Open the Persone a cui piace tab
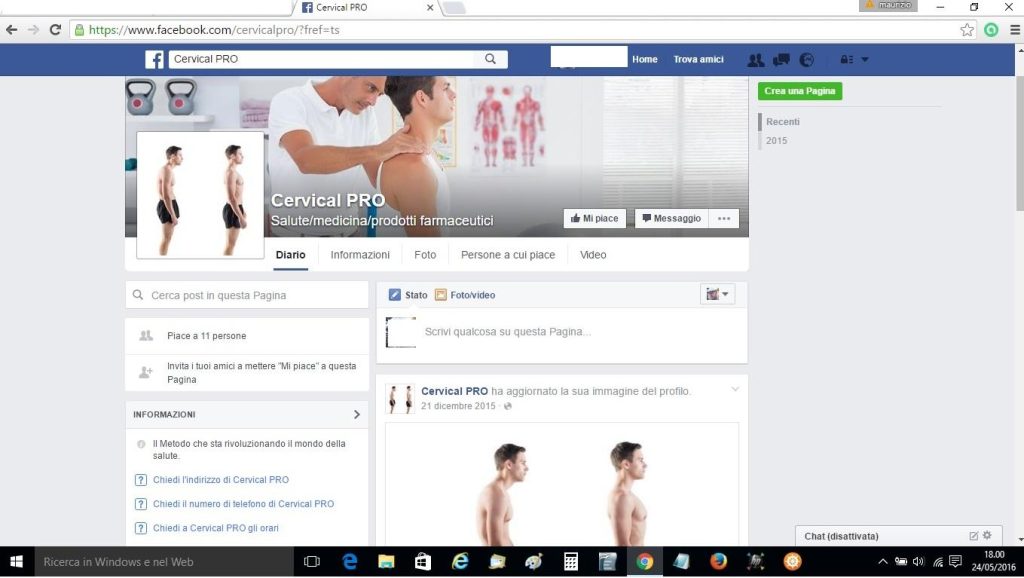 pyautogui.click(x=508, y=255)
